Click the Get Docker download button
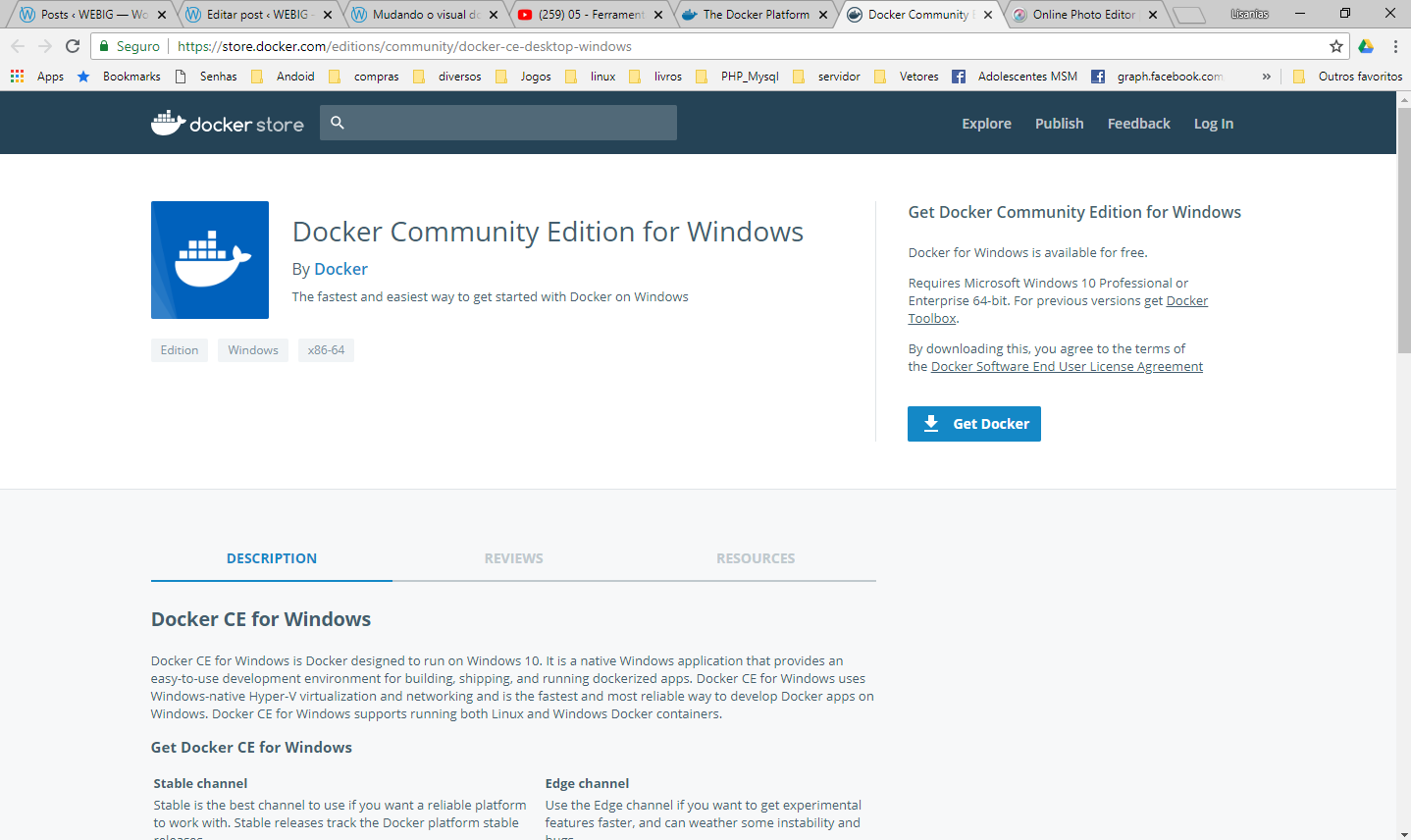The width and height of the screenshot is (1411, 840). tap(974, 424)
